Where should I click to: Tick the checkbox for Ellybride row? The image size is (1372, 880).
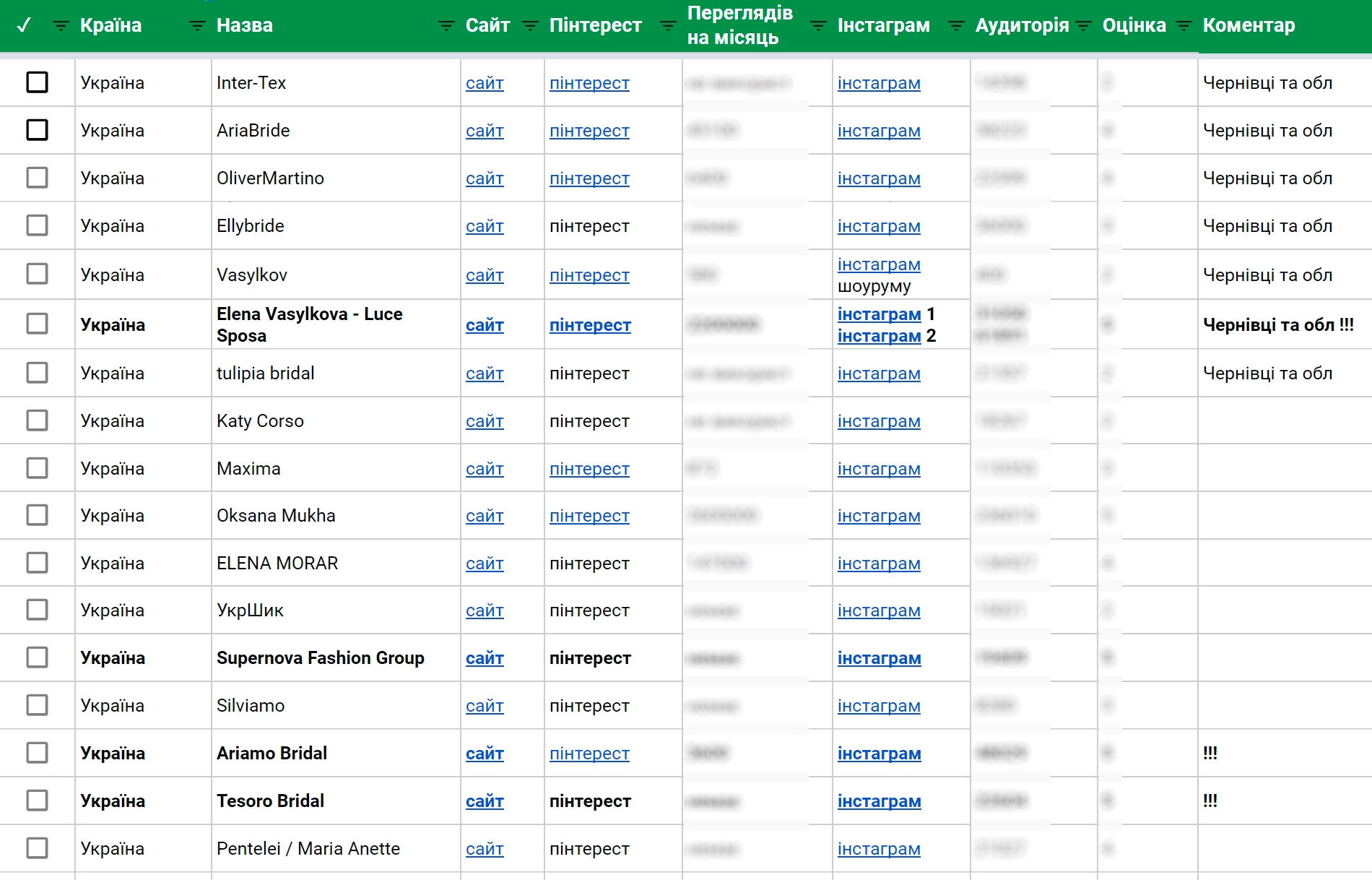37,225
